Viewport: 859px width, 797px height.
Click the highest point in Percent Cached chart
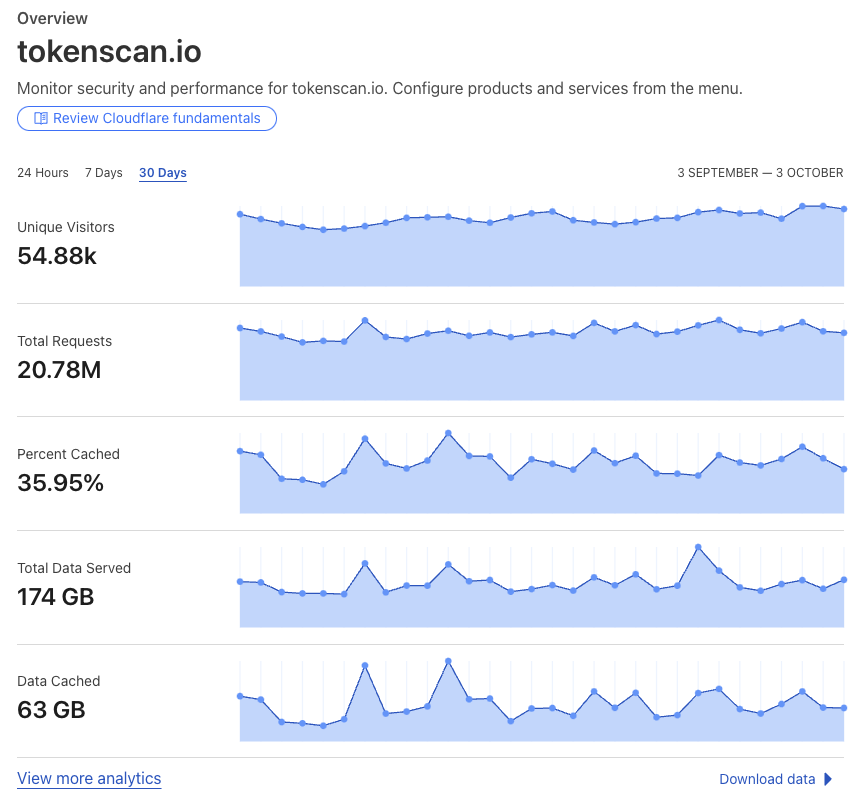click(x=448, y=433)
